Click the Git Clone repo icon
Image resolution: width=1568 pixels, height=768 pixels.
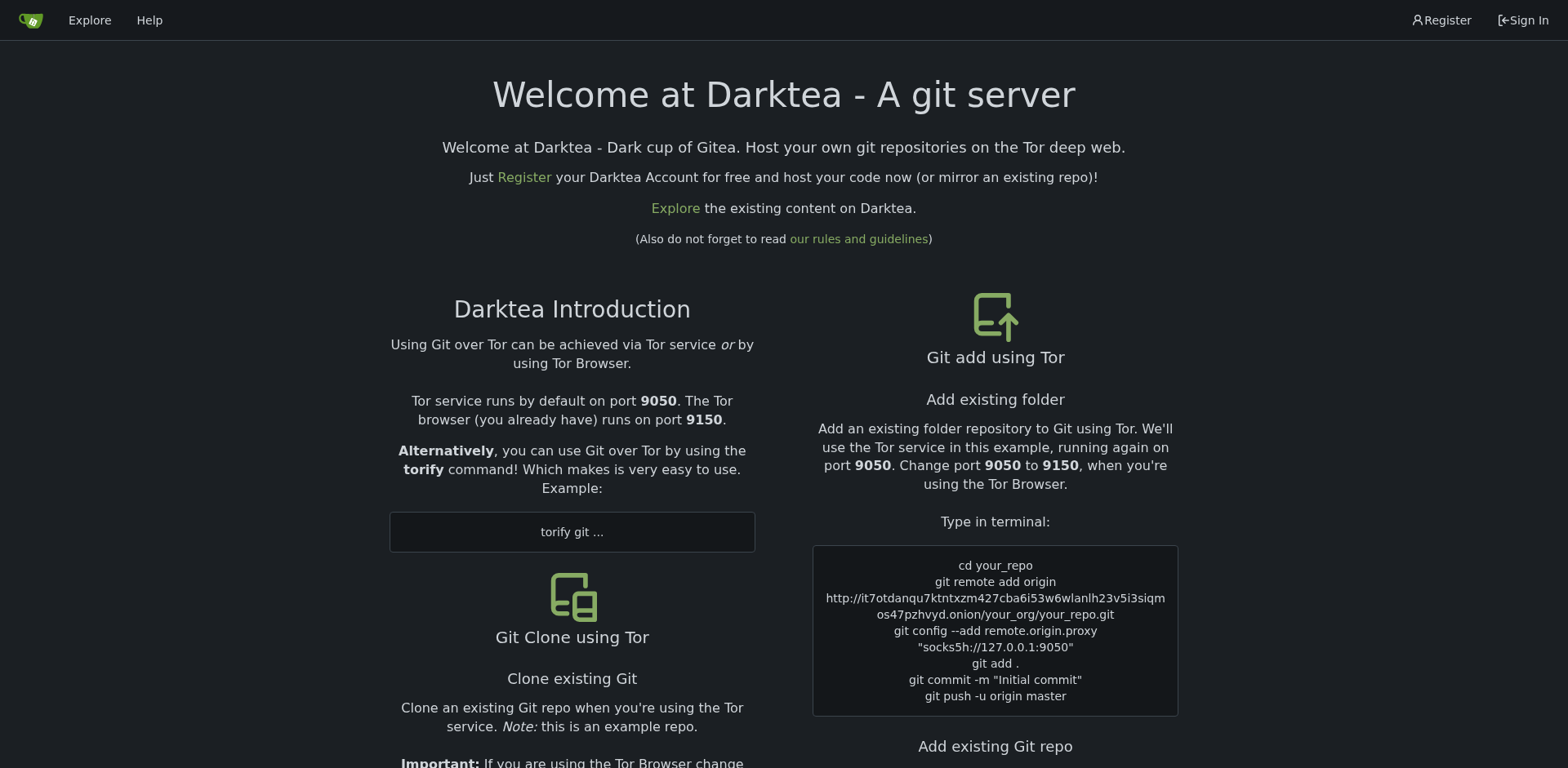(573, 597)
